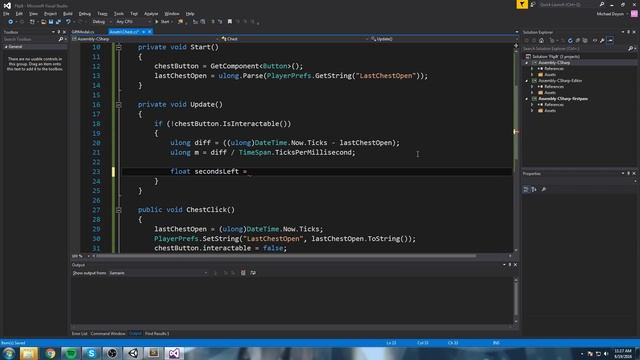Click the Open File folder icon
The width and height of the screenshot is (640, 360).
point(43,22)
